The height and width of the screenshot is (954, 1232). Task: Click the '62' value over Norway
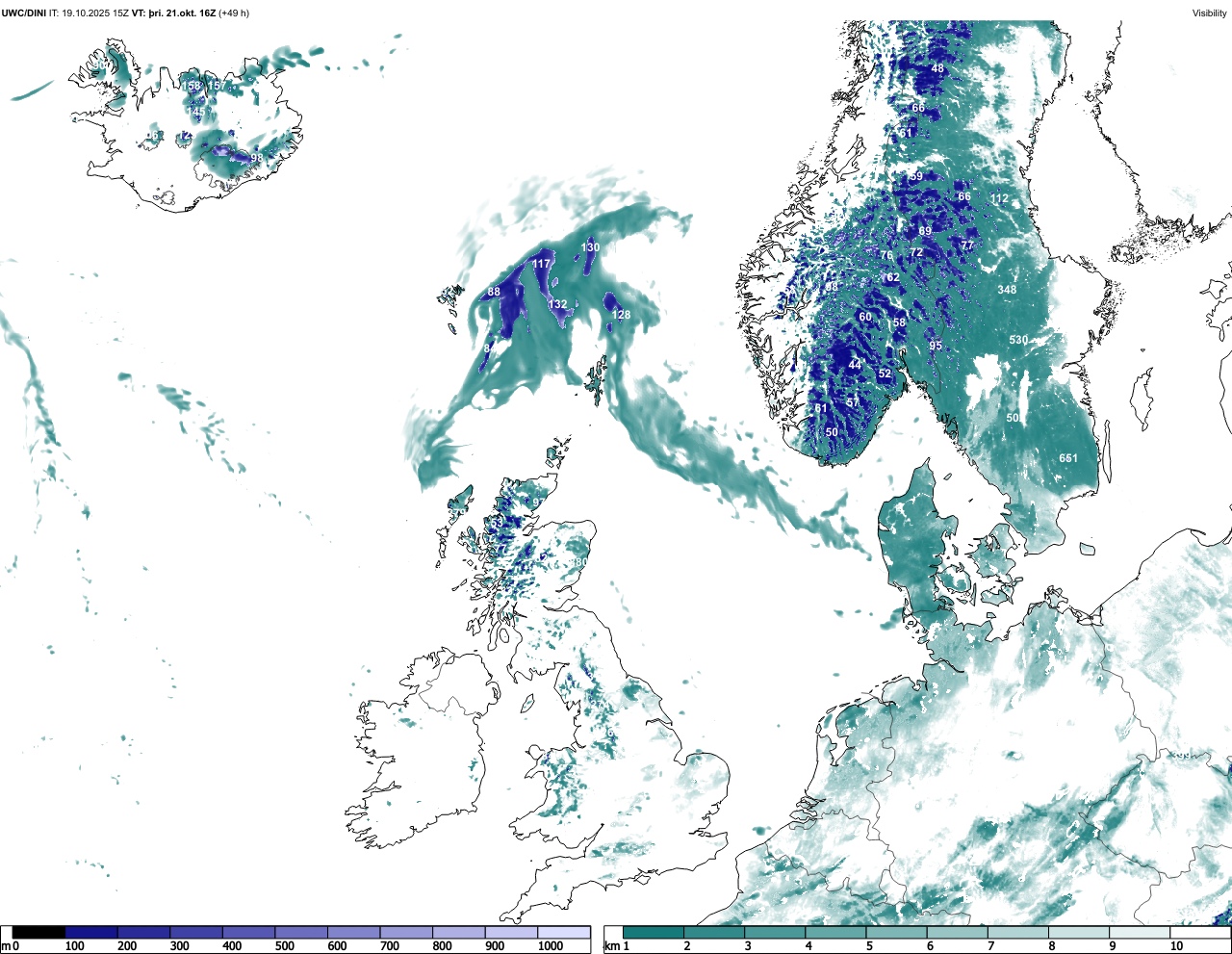point(893,277)
